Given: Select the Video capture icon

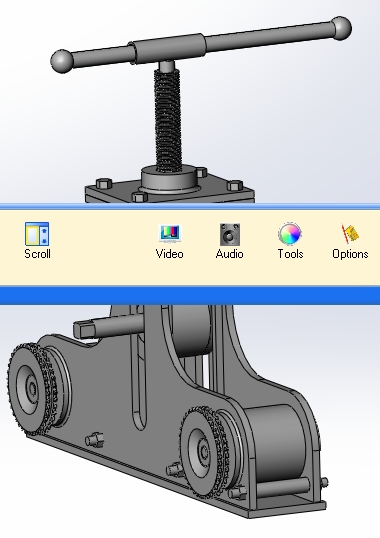Looking at the screenshot, I should [x=170, y=234].
